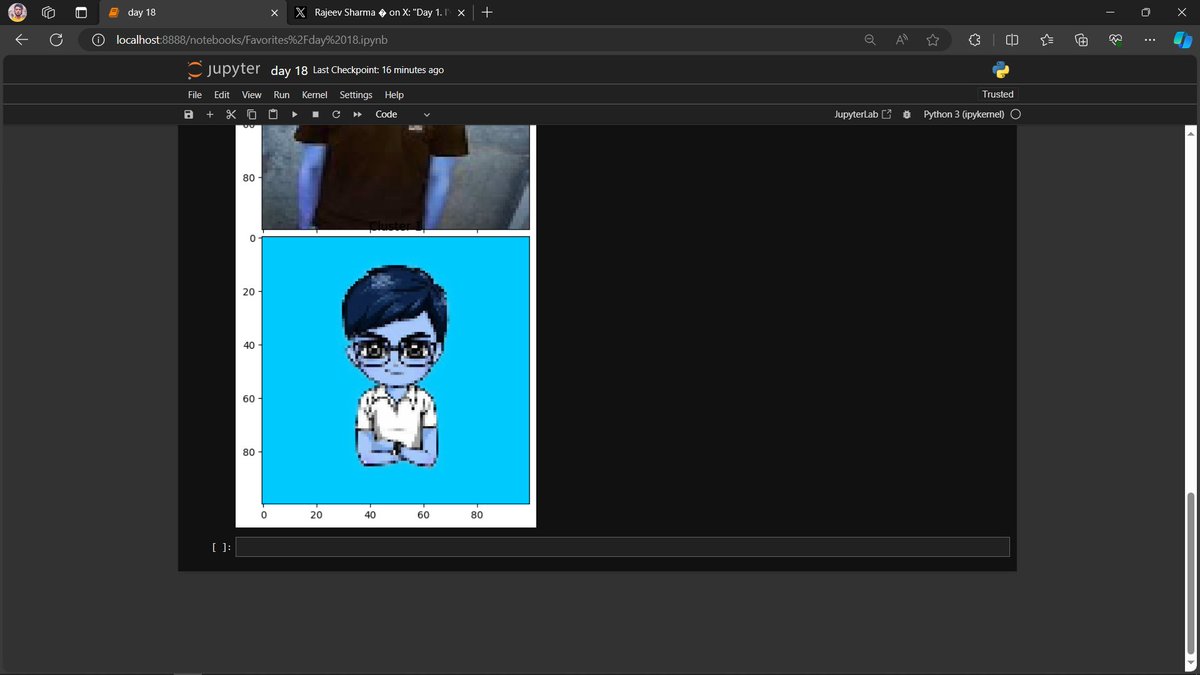Click the photo plot of person

click(x=395, y=177)
